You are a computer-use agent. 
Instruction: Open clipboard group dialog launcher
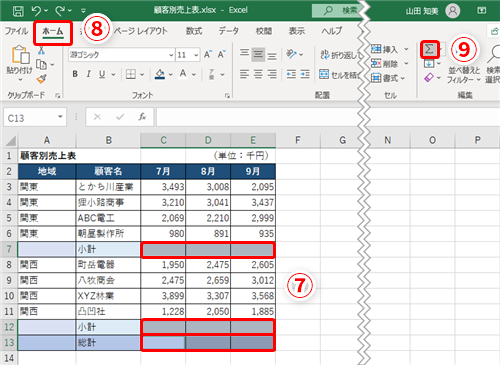(x=57, y=96)
